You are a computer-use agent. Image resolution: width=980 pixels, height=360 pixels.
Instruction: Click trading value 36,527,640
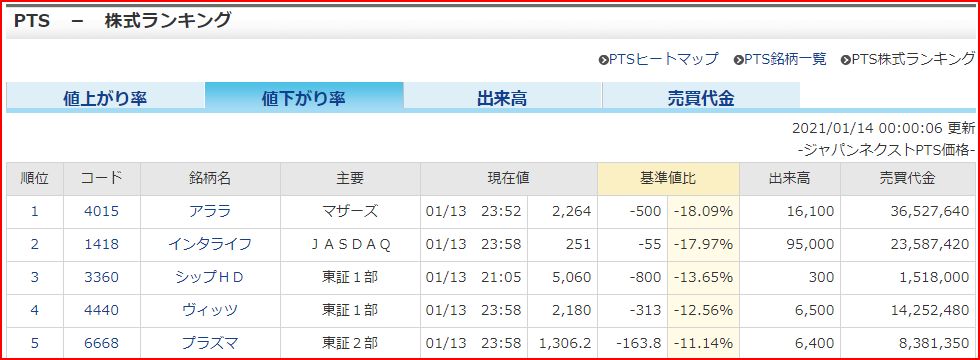[929, 211]
